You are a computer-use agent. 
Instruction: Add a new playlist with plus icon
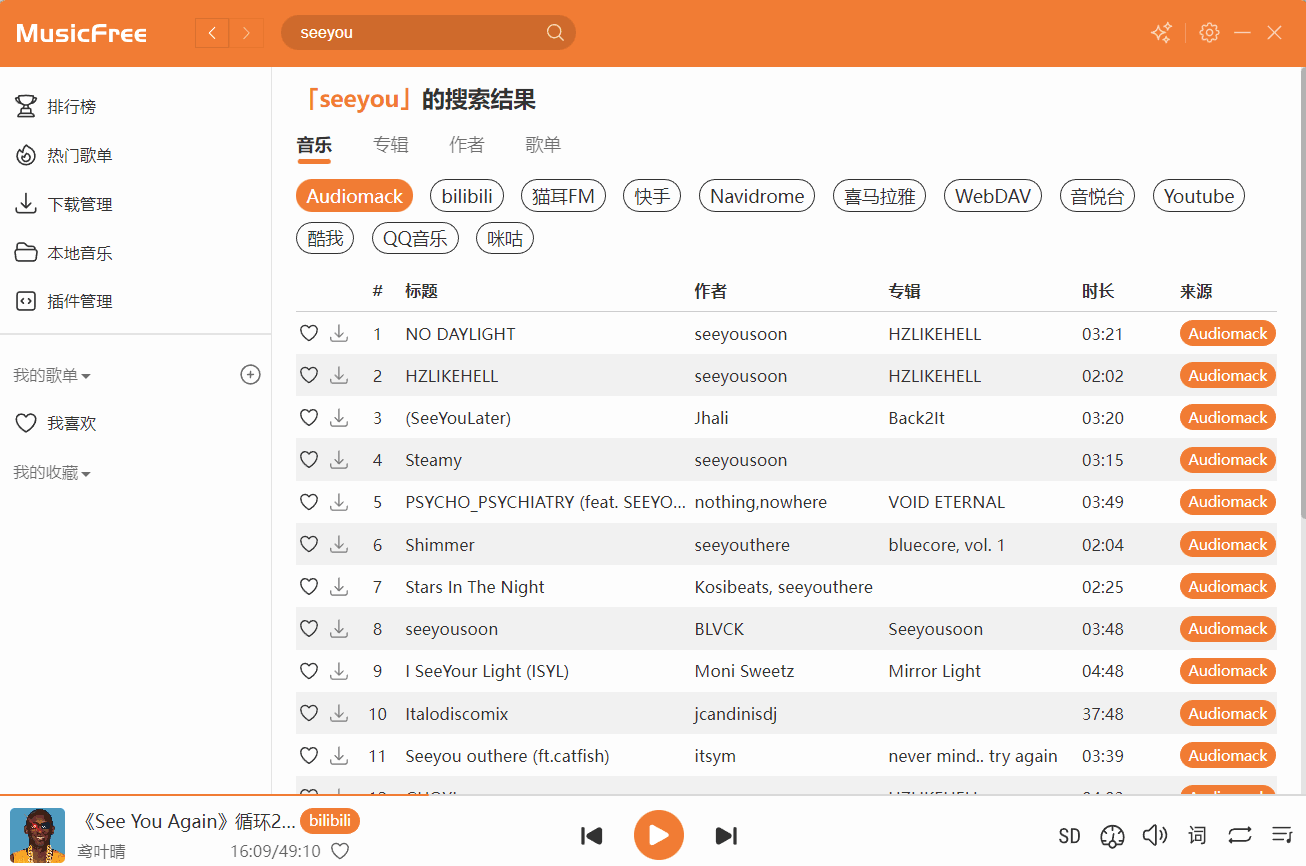(x=250, y=374)
